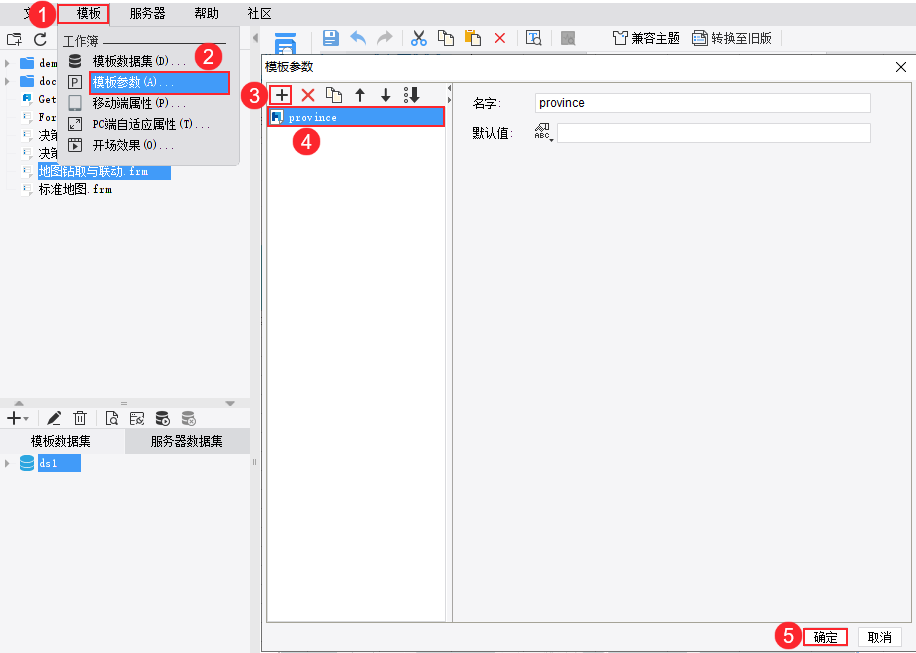This screenshot has width=916, height=653.
Task: Expand the first folder in file tree
Action: point(7,63)
